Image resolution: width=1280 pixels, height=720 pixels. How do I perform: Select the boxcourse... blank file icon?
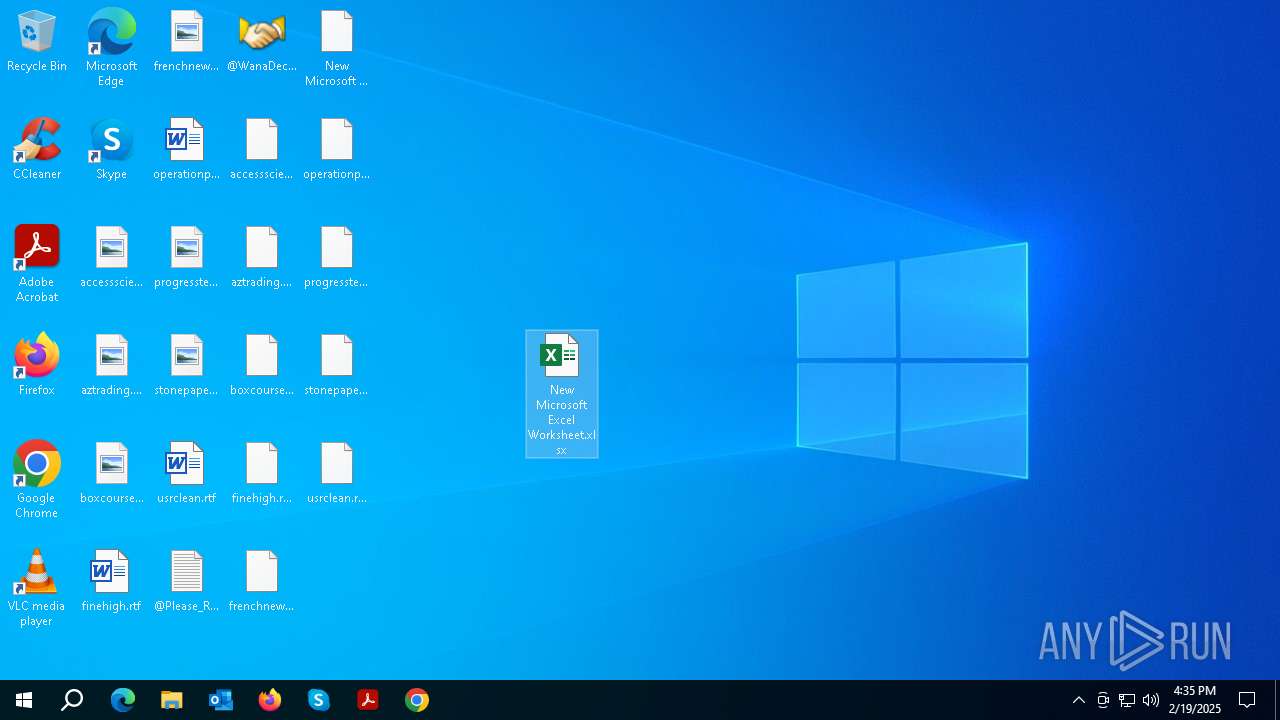pyautogui.click(x=261, y=366)
